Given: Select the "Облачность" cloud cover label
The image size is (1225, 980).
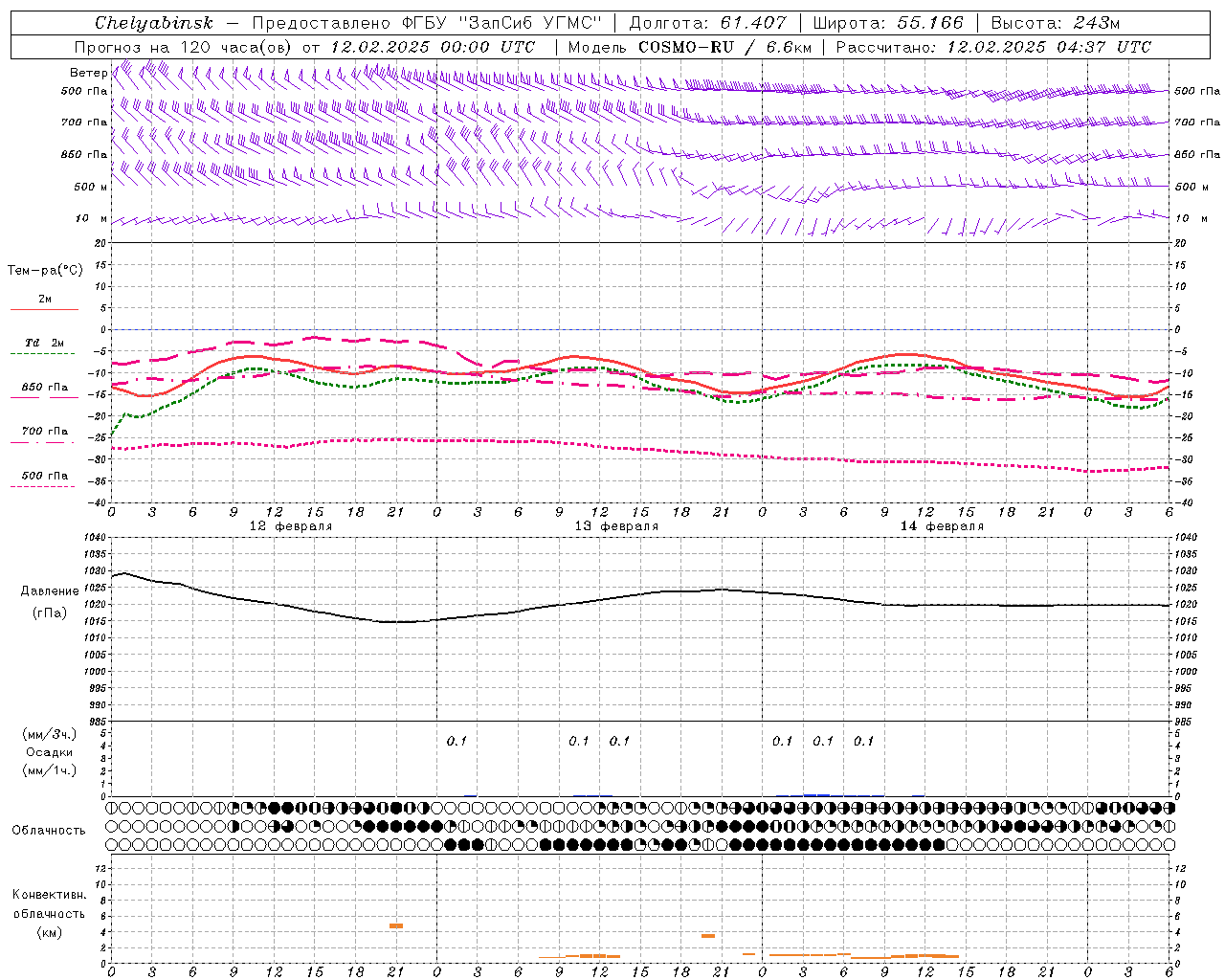Looking at the screenshot, I should 49,831.
